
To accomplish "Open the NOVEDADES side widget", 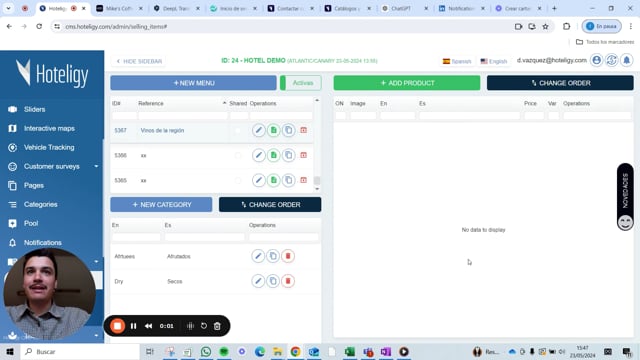I will [625, 197].
